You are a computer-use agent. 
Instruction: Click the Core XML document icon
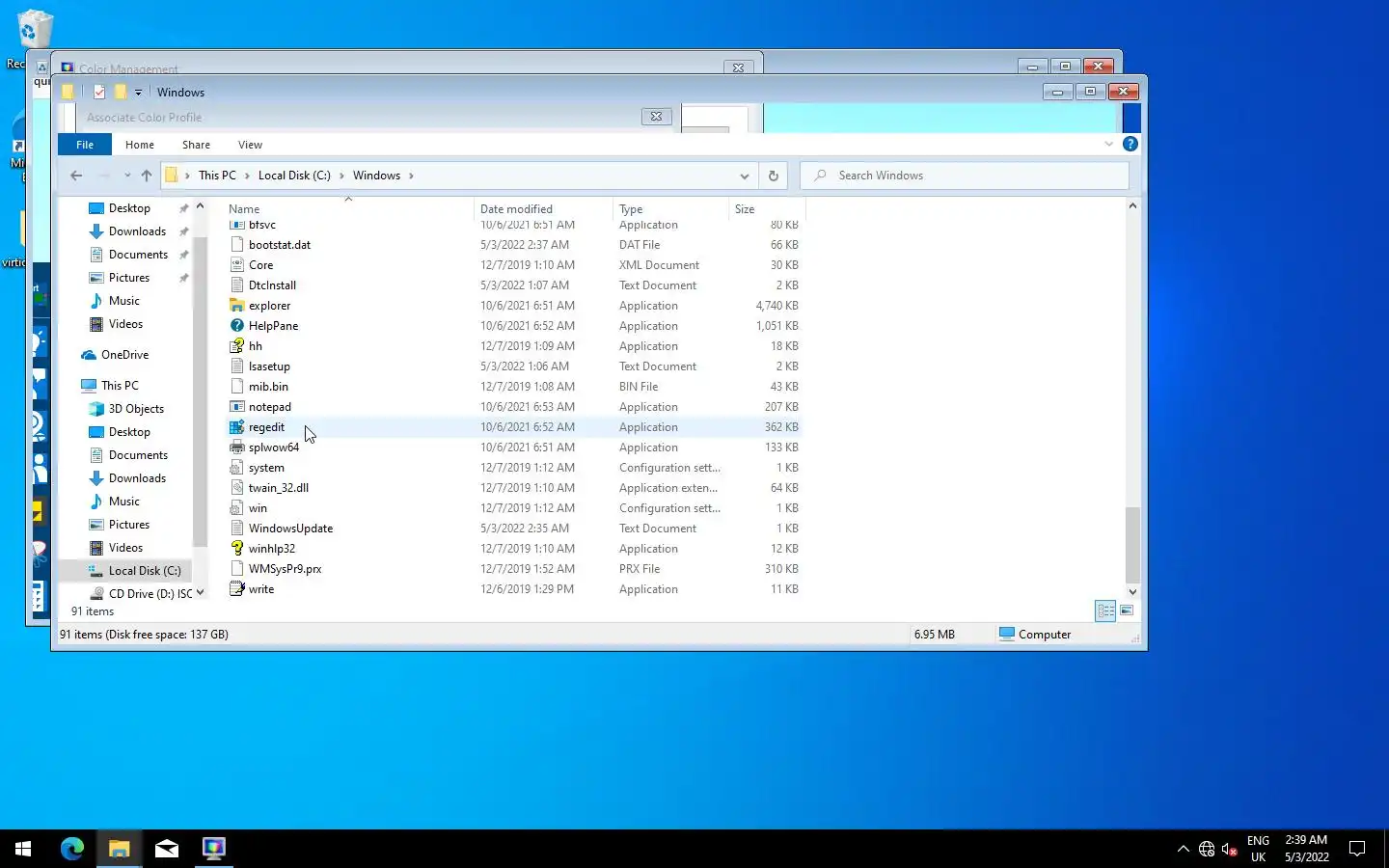(x=237, y=265)
